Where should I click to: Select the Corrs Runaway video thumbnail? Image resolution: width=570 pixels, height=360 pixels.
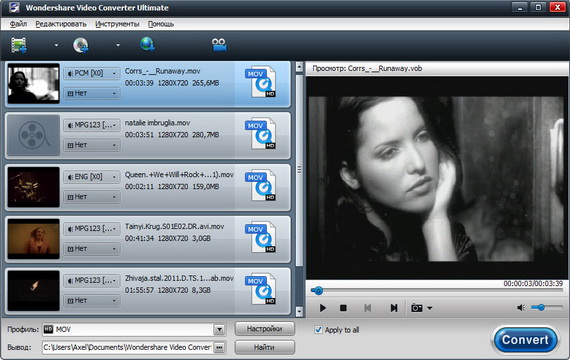click(33, 84)
